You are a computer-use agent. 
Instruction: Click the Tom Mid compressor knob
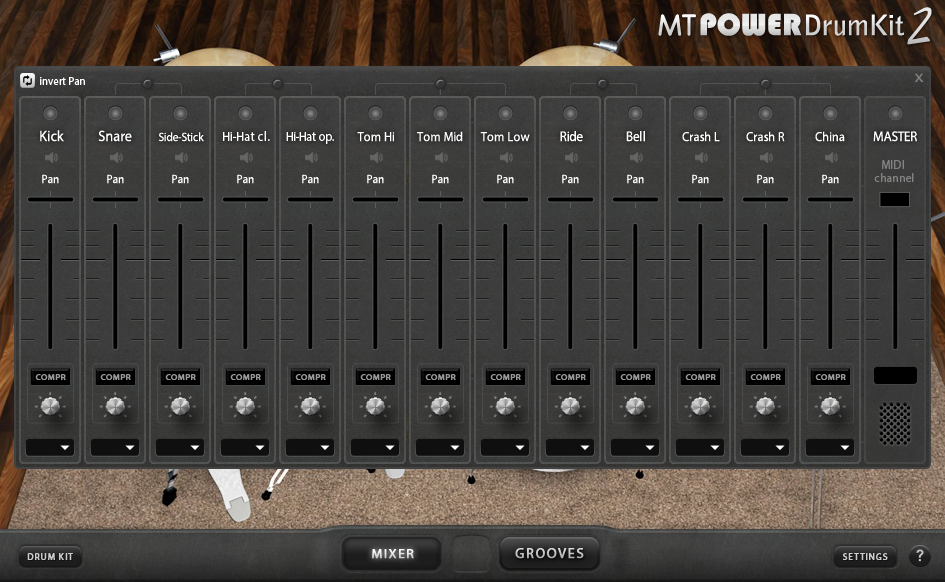coord(441,406)
